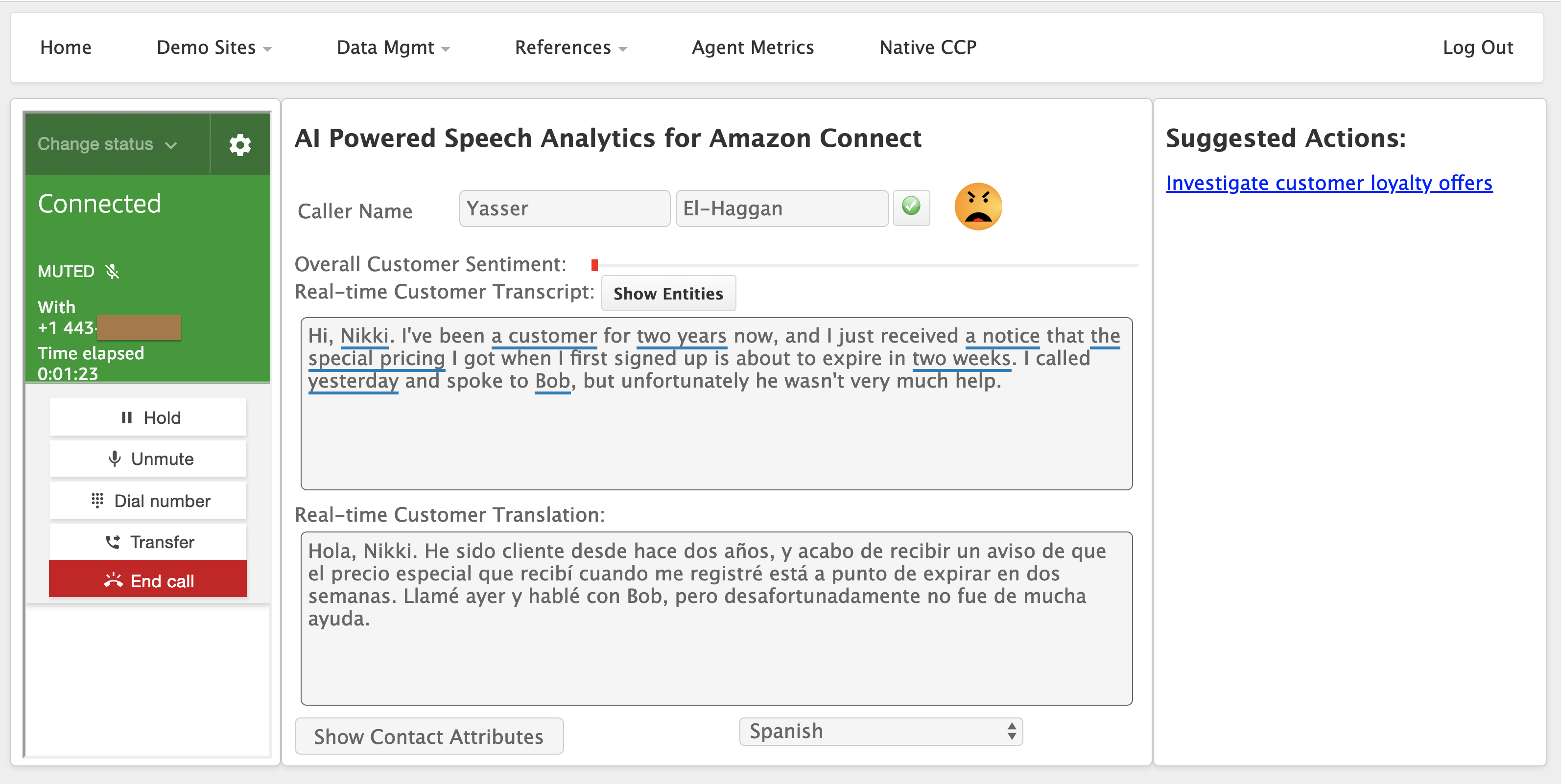Open the Spanish translation language selector

pyautogui.click(x=880, y=731)
